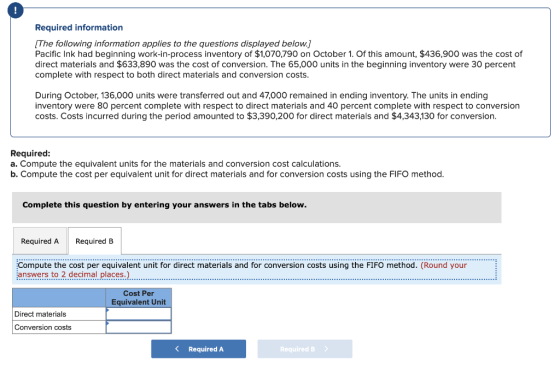Focus the Direct materials cost input field

coord(139,314)
